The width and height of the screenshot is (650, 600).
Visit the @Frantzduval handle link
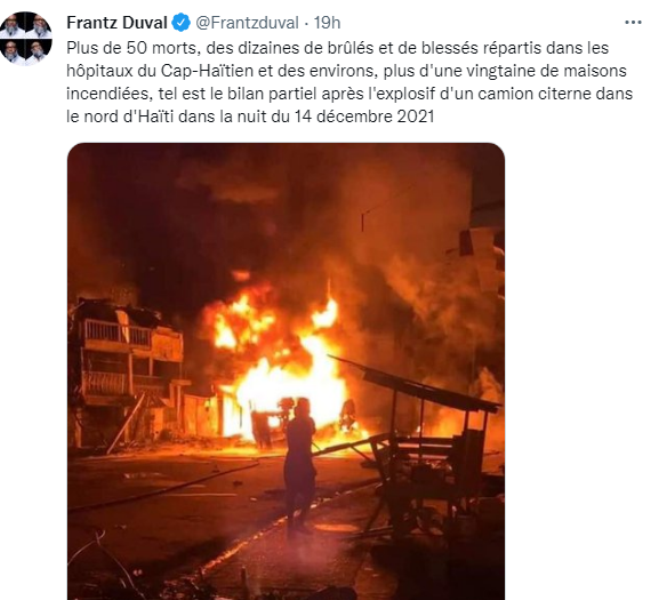pyautogui.click(x=247, y=22)
